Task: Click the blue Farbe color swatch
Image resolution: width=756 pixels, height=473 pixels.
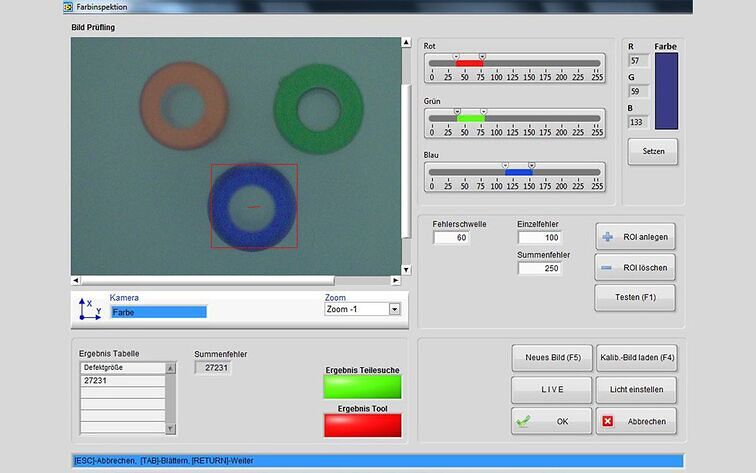Action: pos(665,91)
